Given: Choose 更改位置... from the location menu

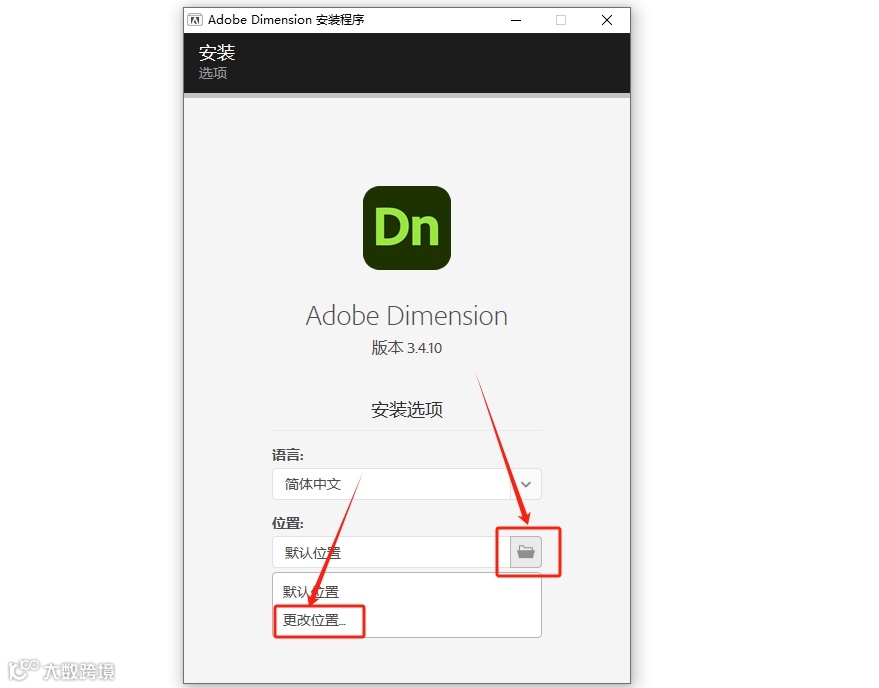Looking at the screenshot, I should click(x=314, y=620).
